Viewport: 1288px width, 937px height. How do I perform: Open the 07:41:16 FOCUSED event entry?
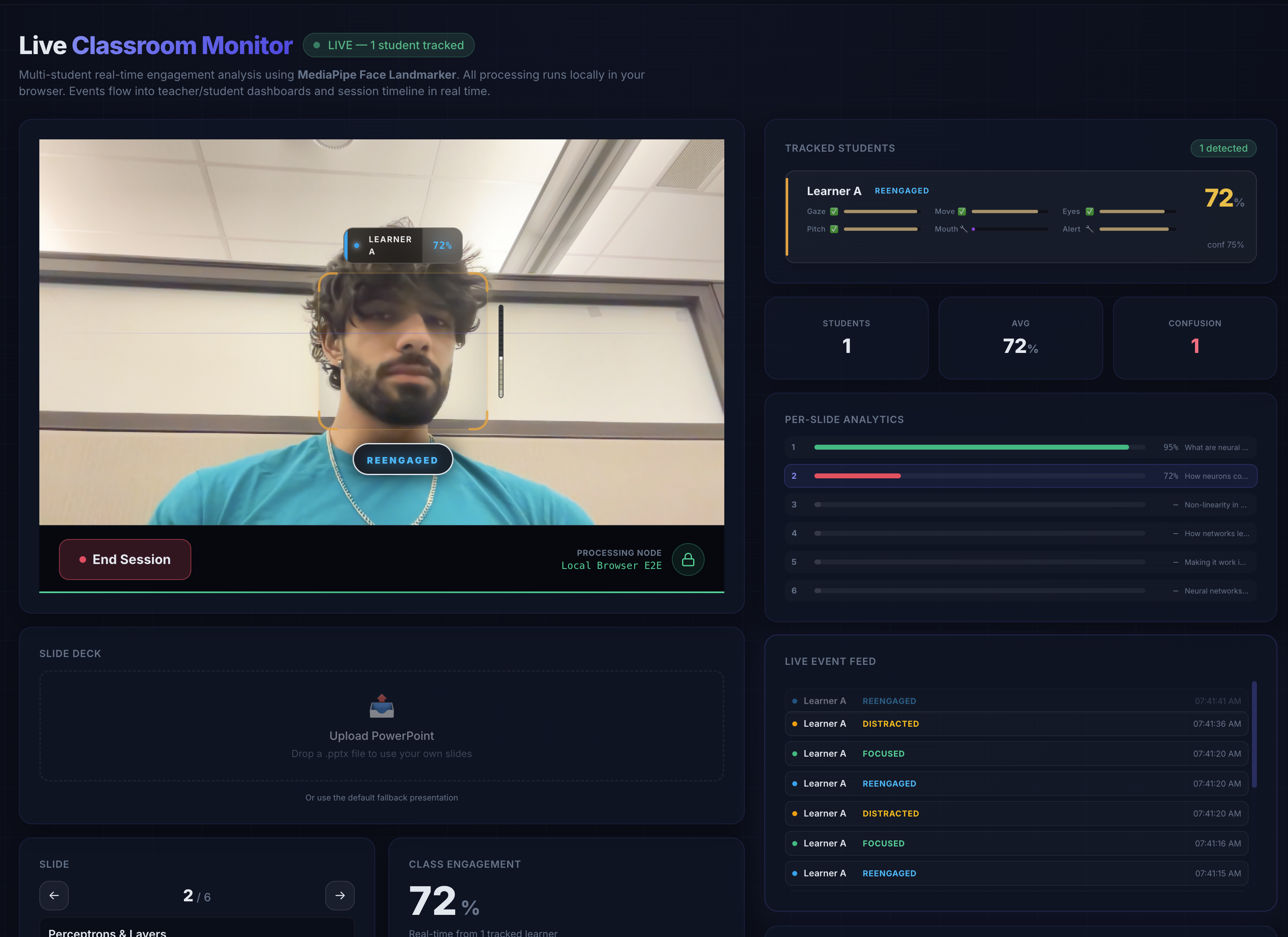(1016, 843)
